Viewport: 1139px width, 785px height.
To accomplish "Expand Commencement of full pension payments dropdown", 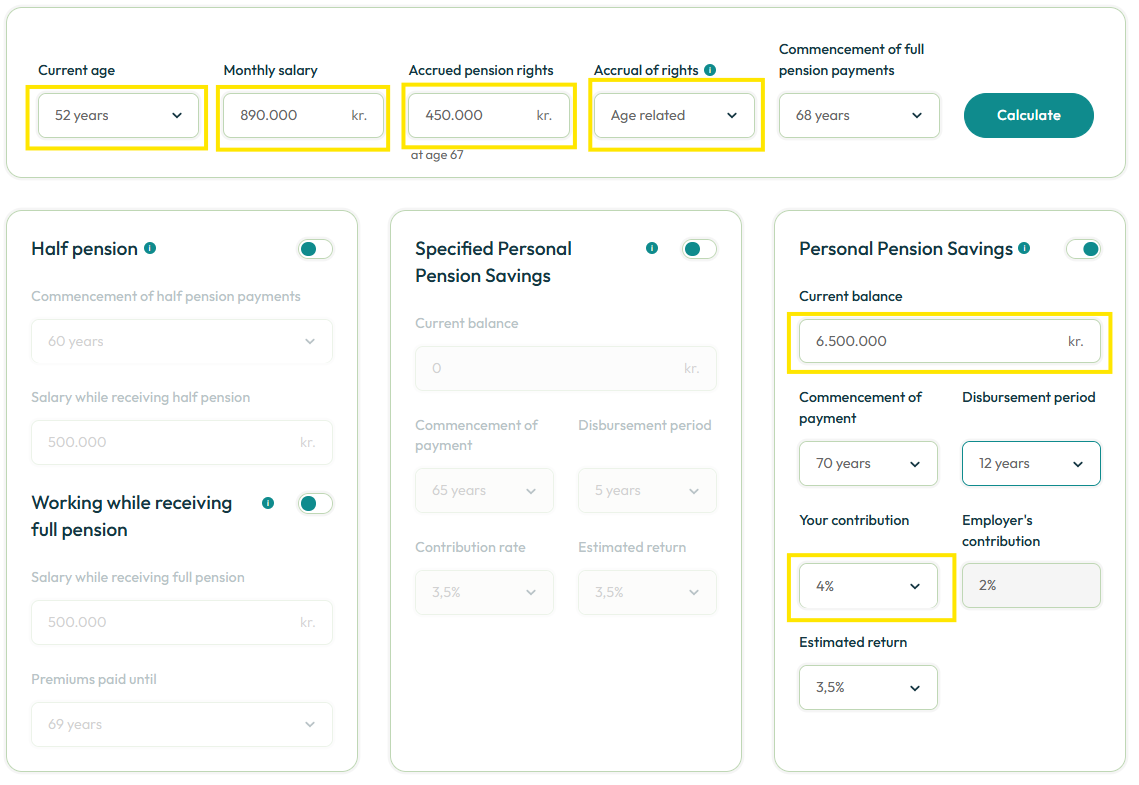I will point(859,115).
